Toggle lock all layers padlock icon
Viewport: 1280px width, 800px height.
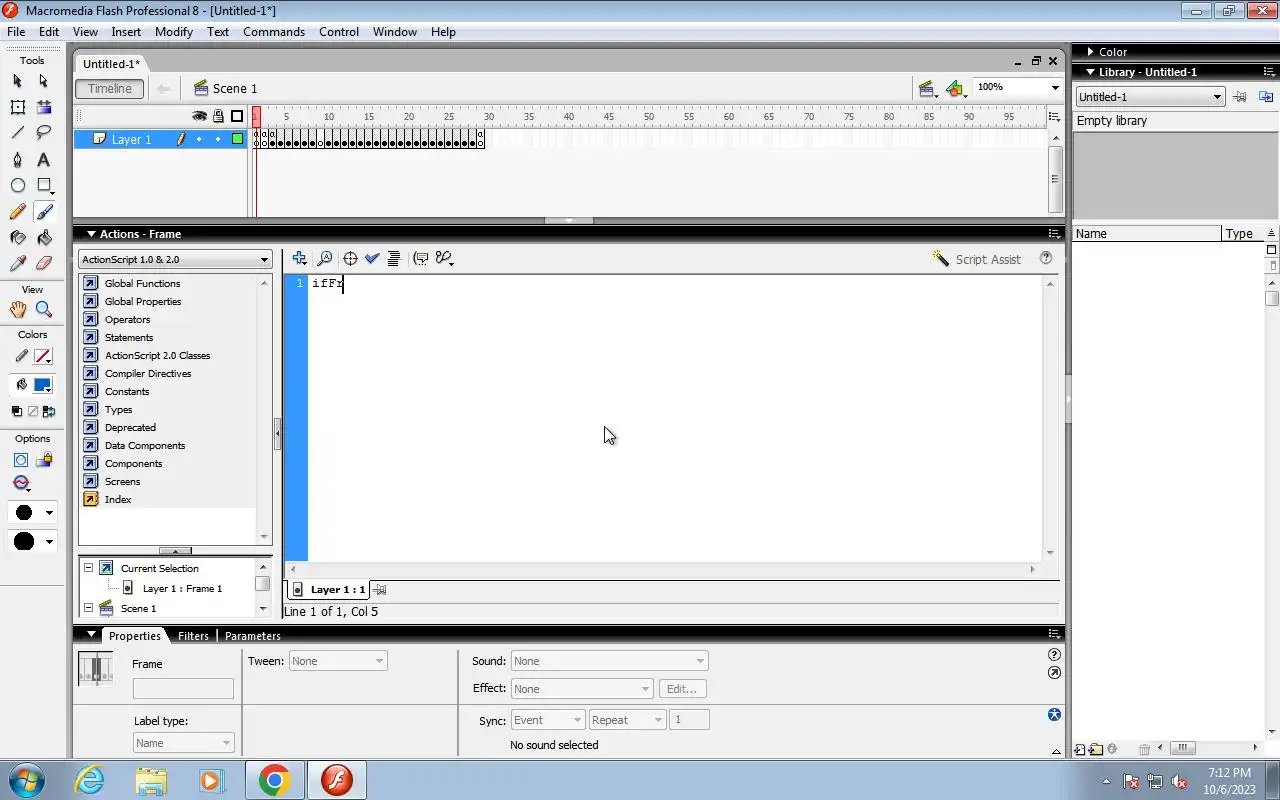pos(218,116)
